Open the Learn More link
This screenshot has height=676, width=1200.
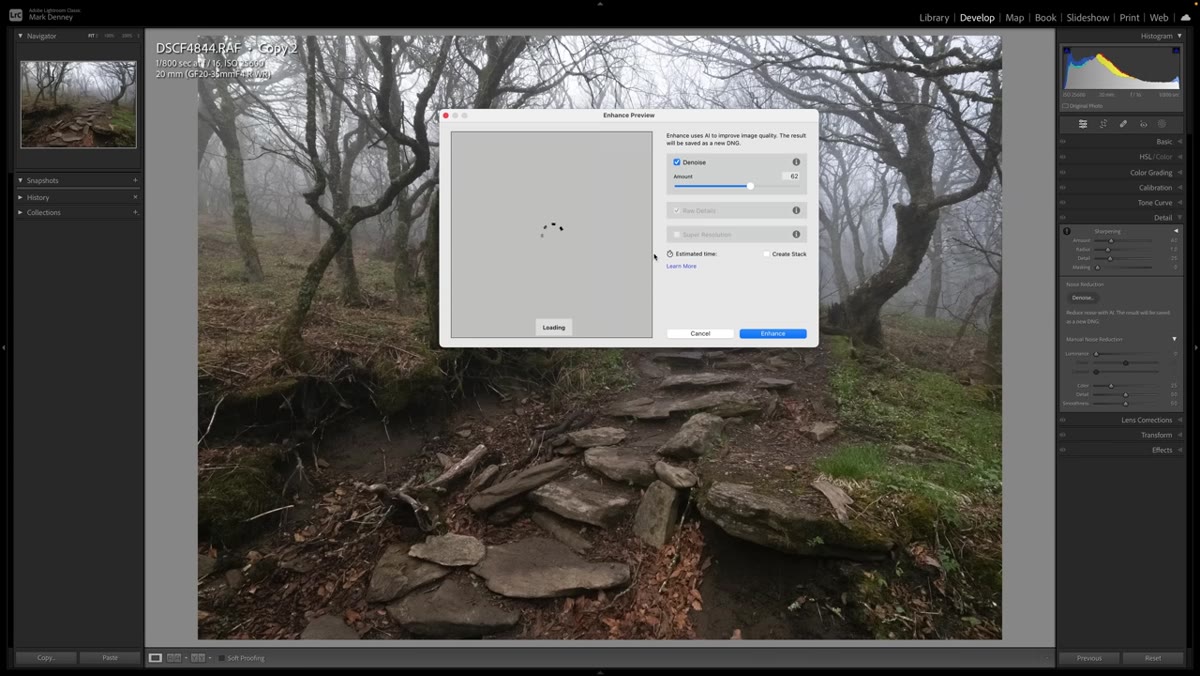(682, 266)
